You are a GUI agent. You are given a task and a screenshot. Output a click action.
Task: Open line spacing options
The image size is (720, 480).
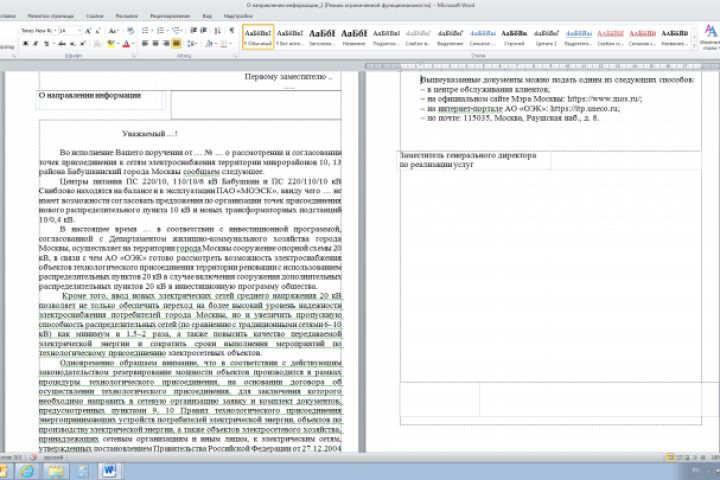click(191, 44)
